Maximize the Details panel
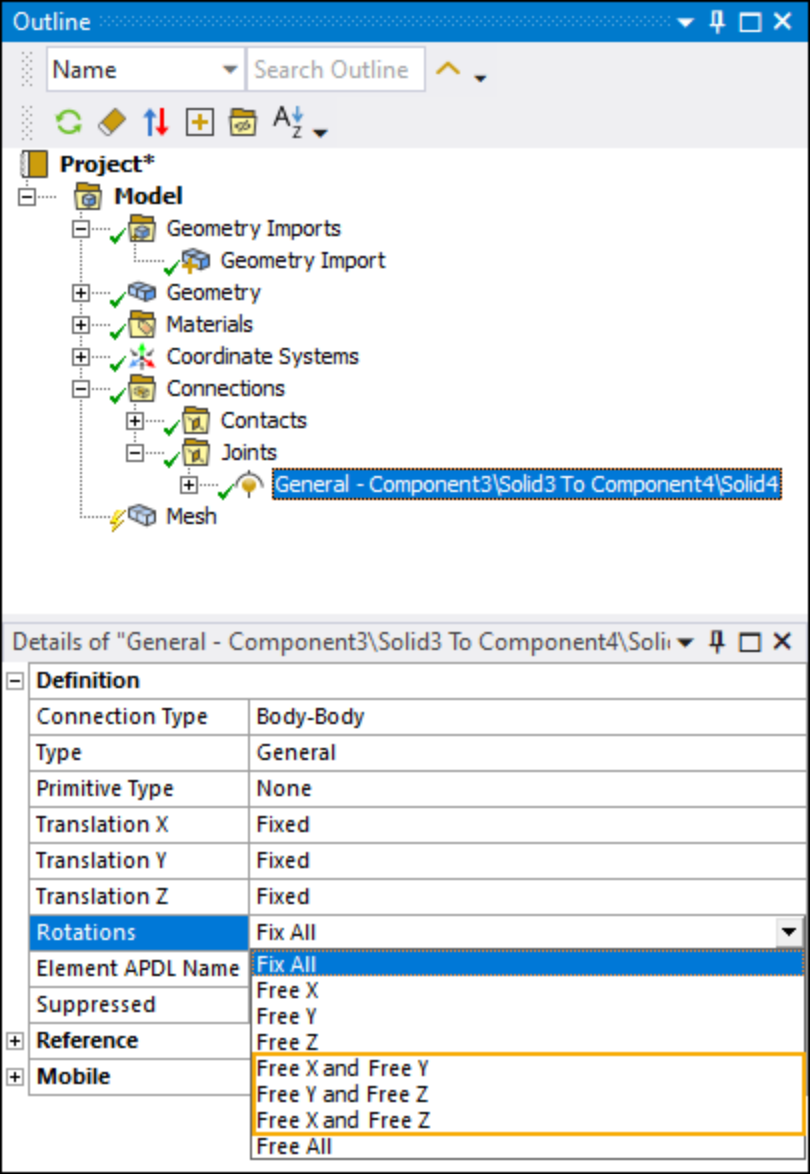This screenshot has width=810, height=1175. tap(750, 642)
